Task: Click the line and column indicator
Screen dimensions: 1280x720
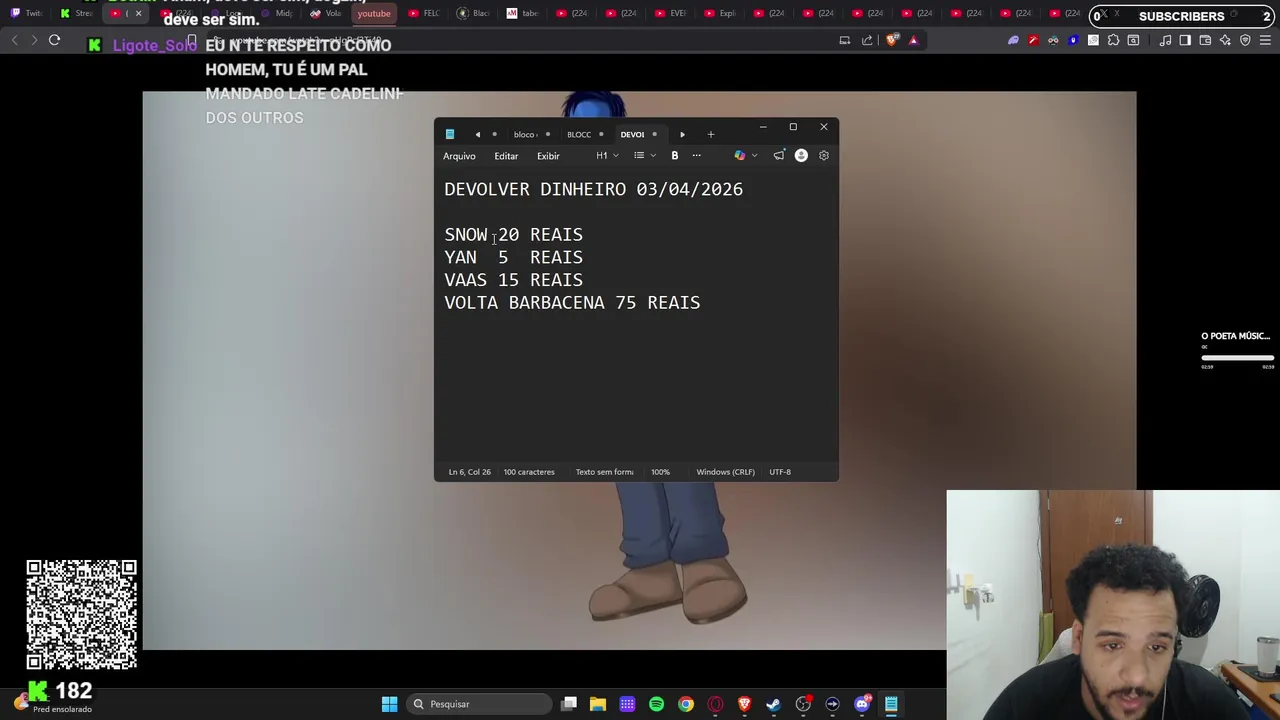Action: [x=470, y=472]
